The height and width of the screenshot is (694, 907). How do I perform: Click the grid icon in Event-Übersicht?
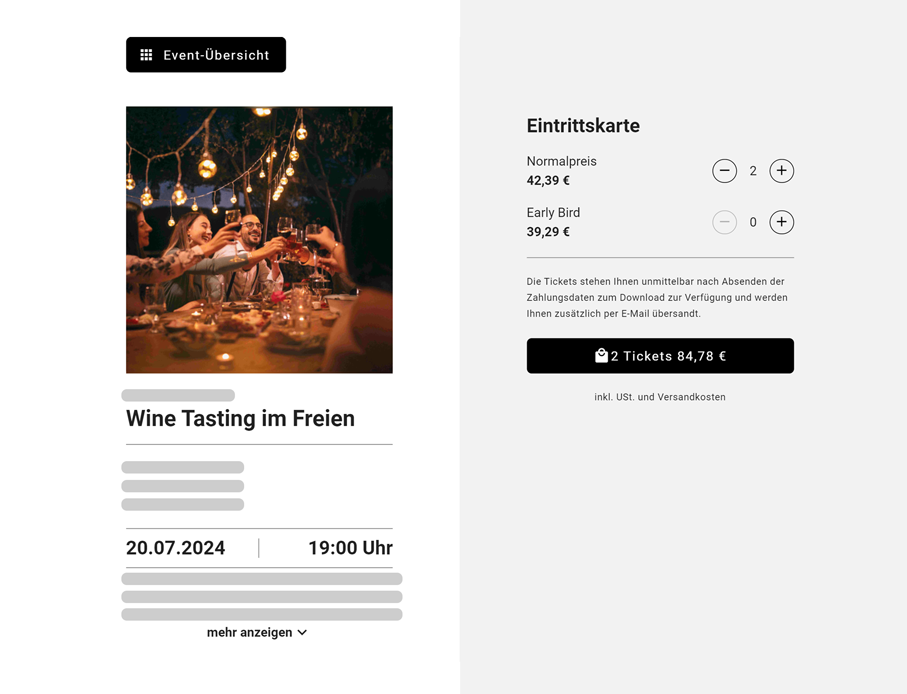(x=146, y=55)
